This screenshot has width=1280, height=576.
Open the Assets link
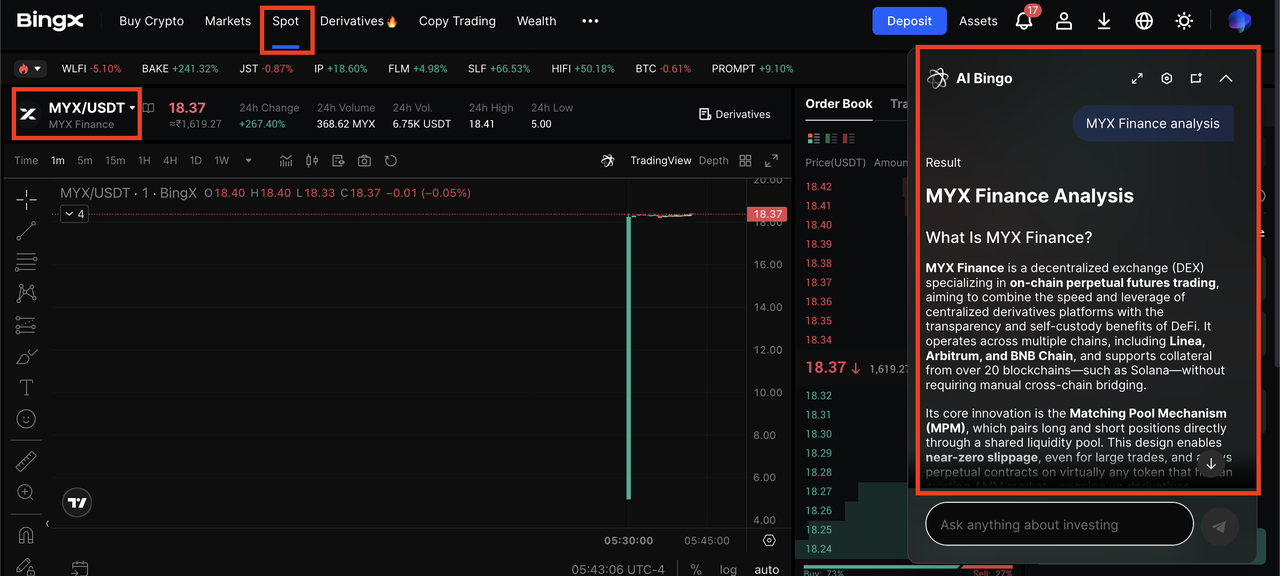pos(978,21)
